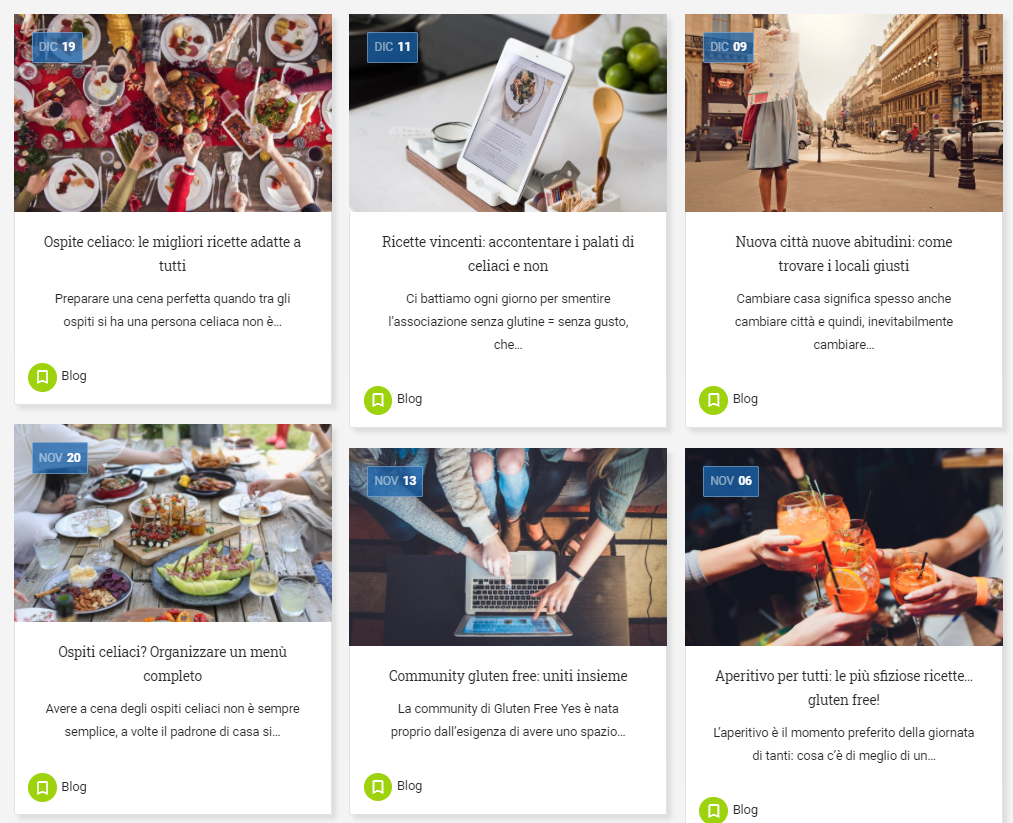
Task: Open the tablet recipe kitchen thumbnail
Action: pyautogui.click(x=508, y=113)
